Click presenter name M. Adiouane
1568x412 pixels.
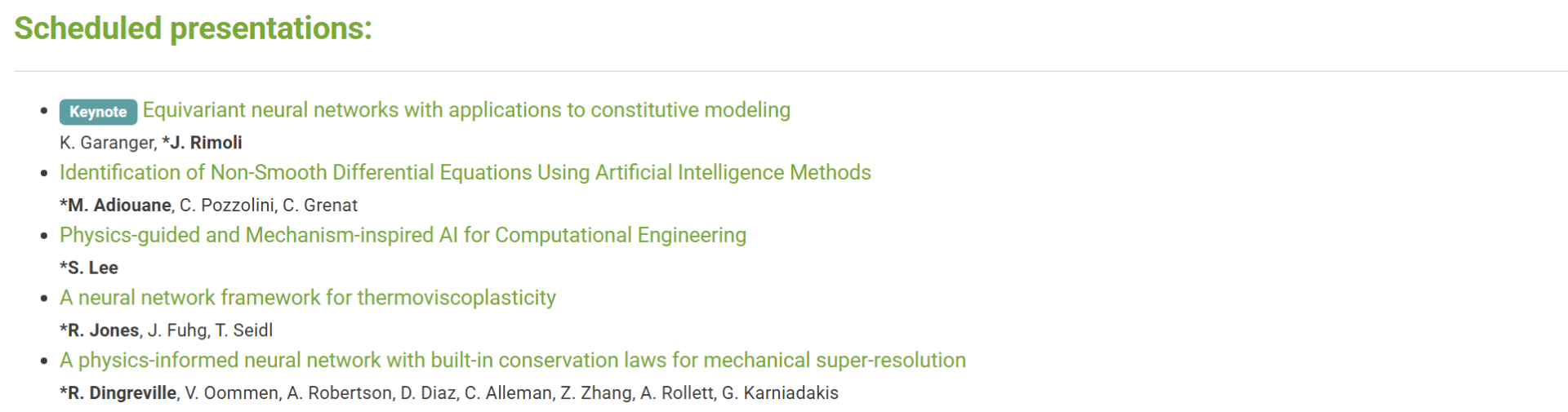point(118,206)
